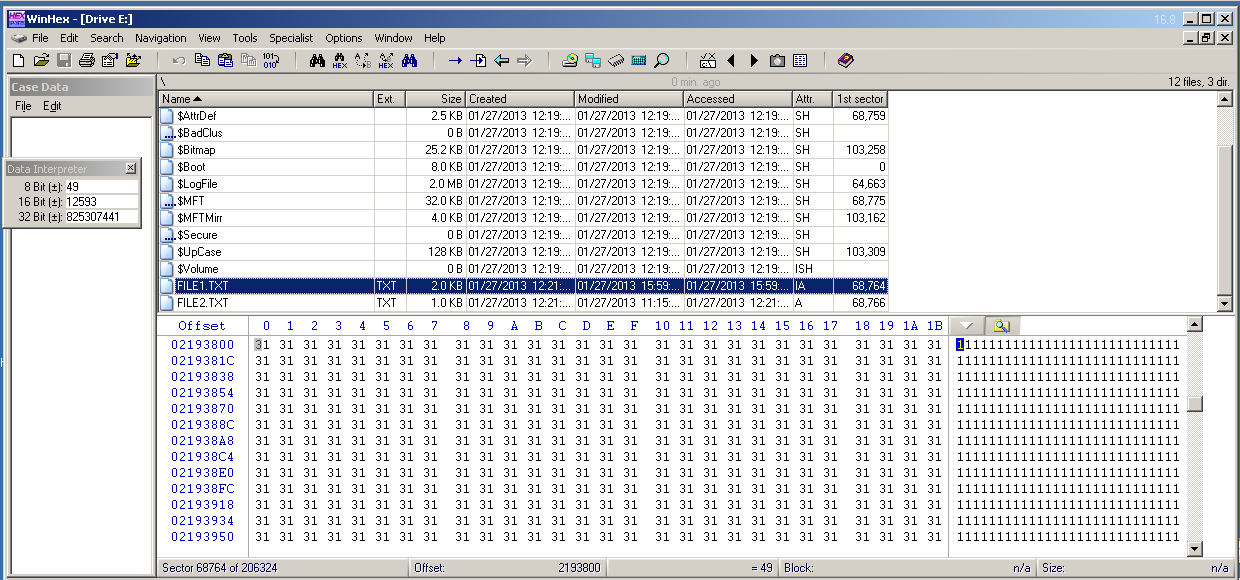
Task: Open the Navigation menu
Action: coord(160,38)
